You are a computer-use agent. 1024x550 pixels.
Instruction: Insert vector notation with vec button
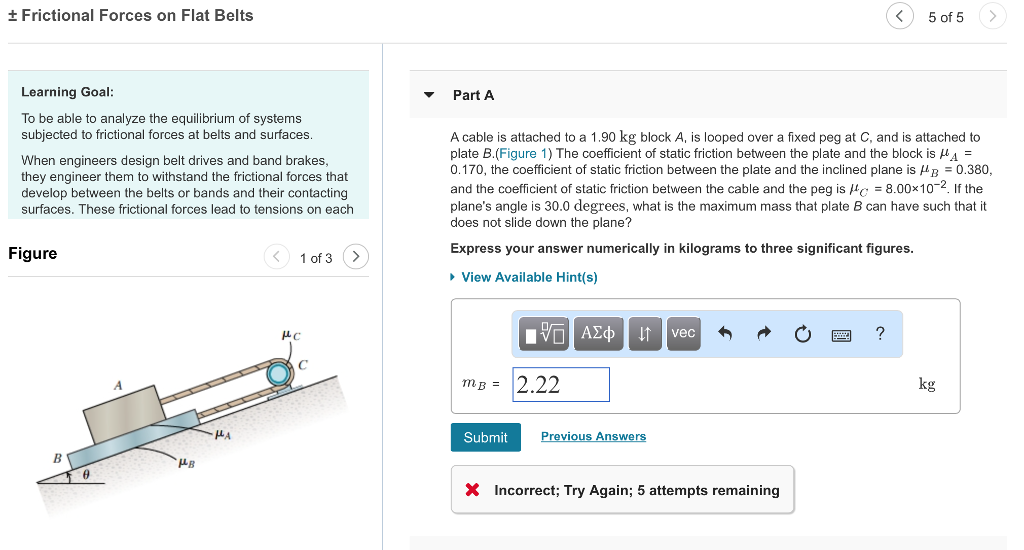[x=683, y=333]
